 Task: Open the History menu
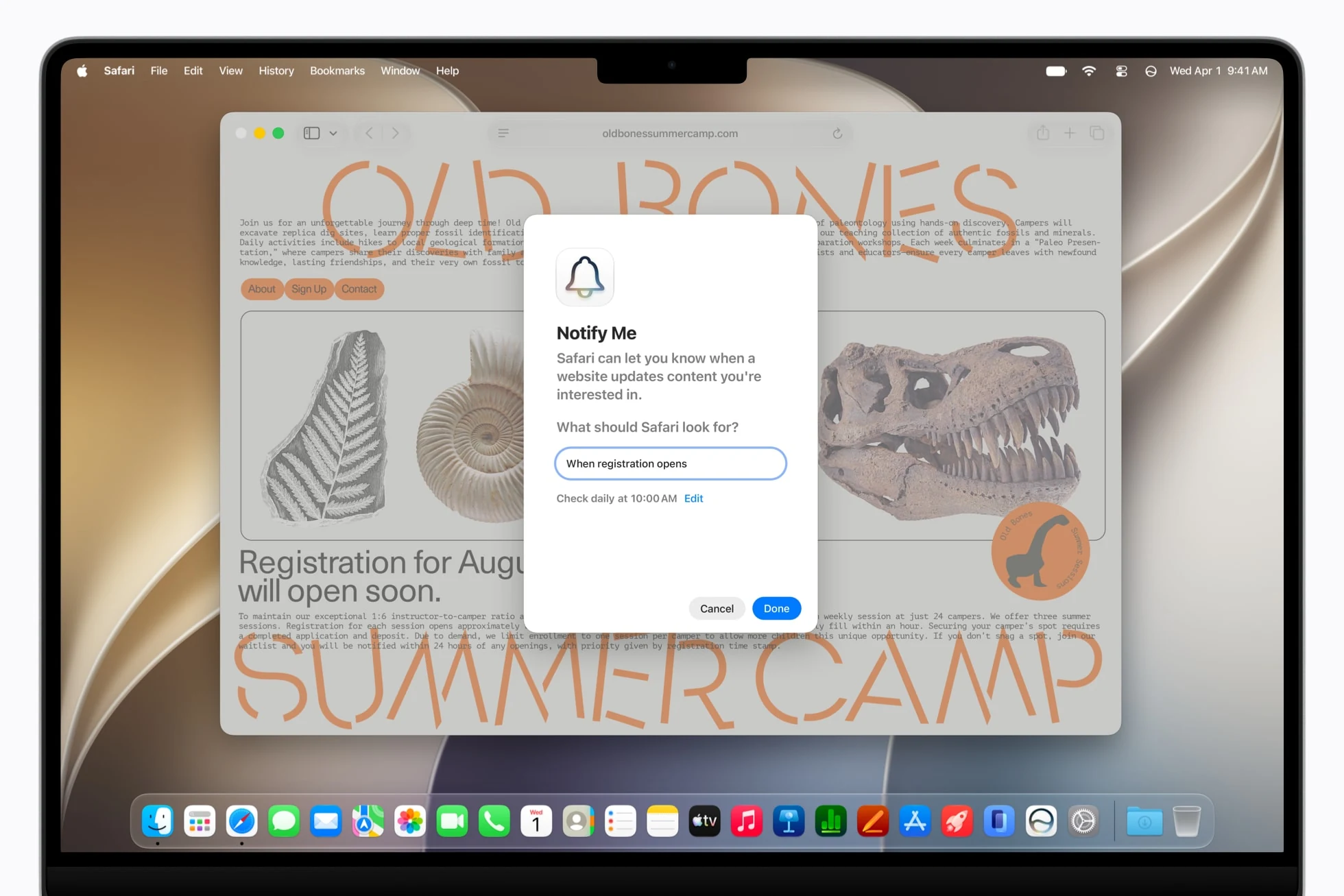point(276,71)
